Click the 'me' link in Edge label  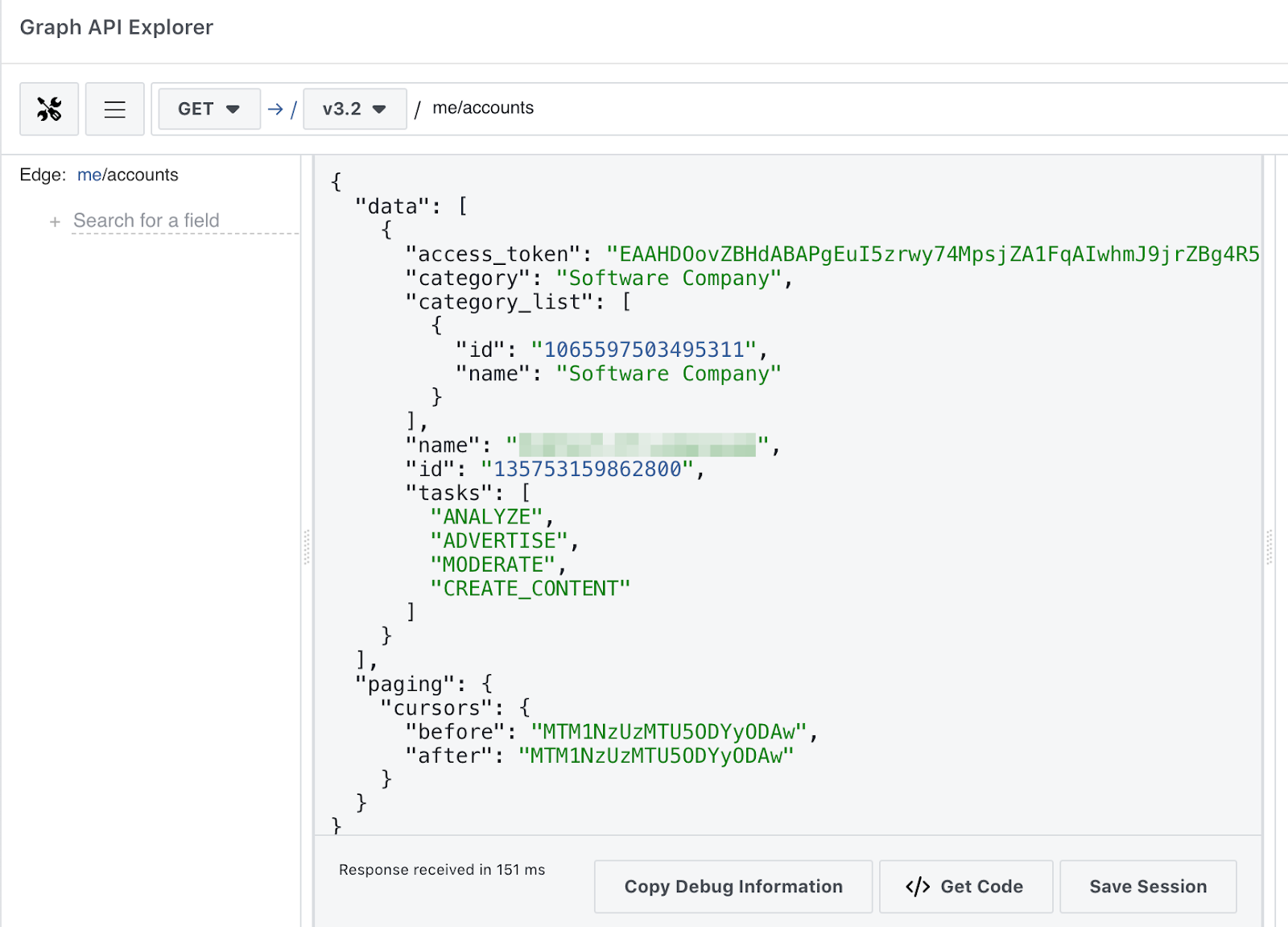click(89, 175)
